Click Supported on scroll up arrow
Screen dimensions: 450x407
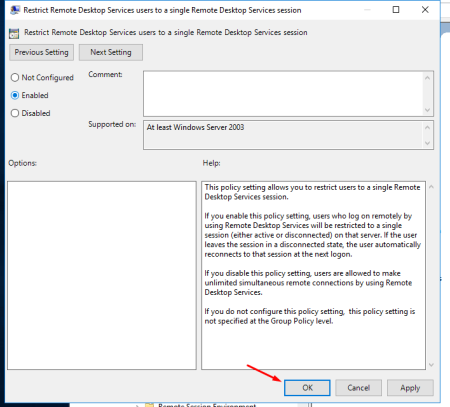click(x=428, y=127)
